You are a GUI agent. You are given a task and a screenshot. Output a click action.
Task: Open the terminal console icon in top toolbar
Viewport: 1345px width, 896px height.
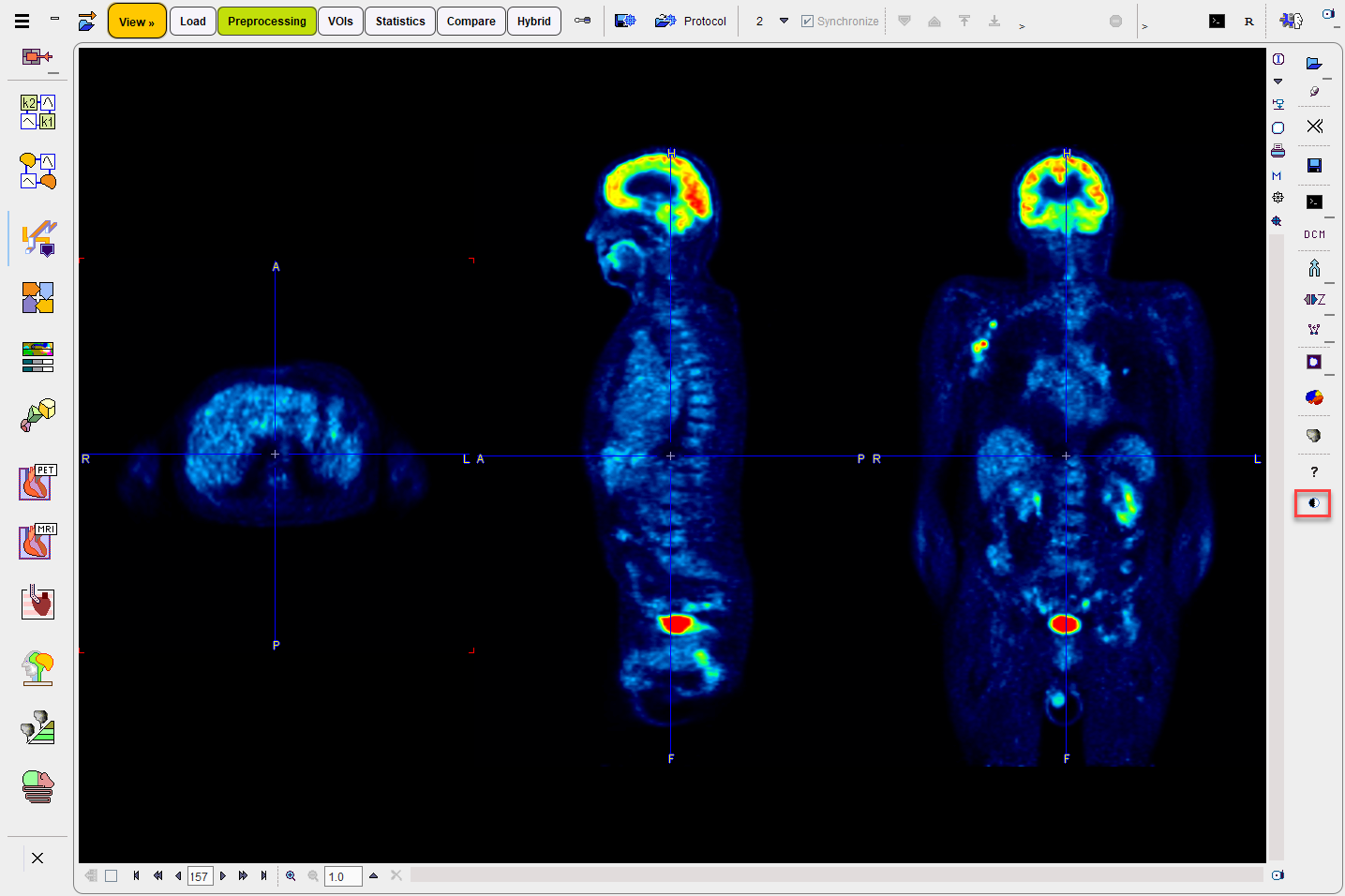point(1217,21)
